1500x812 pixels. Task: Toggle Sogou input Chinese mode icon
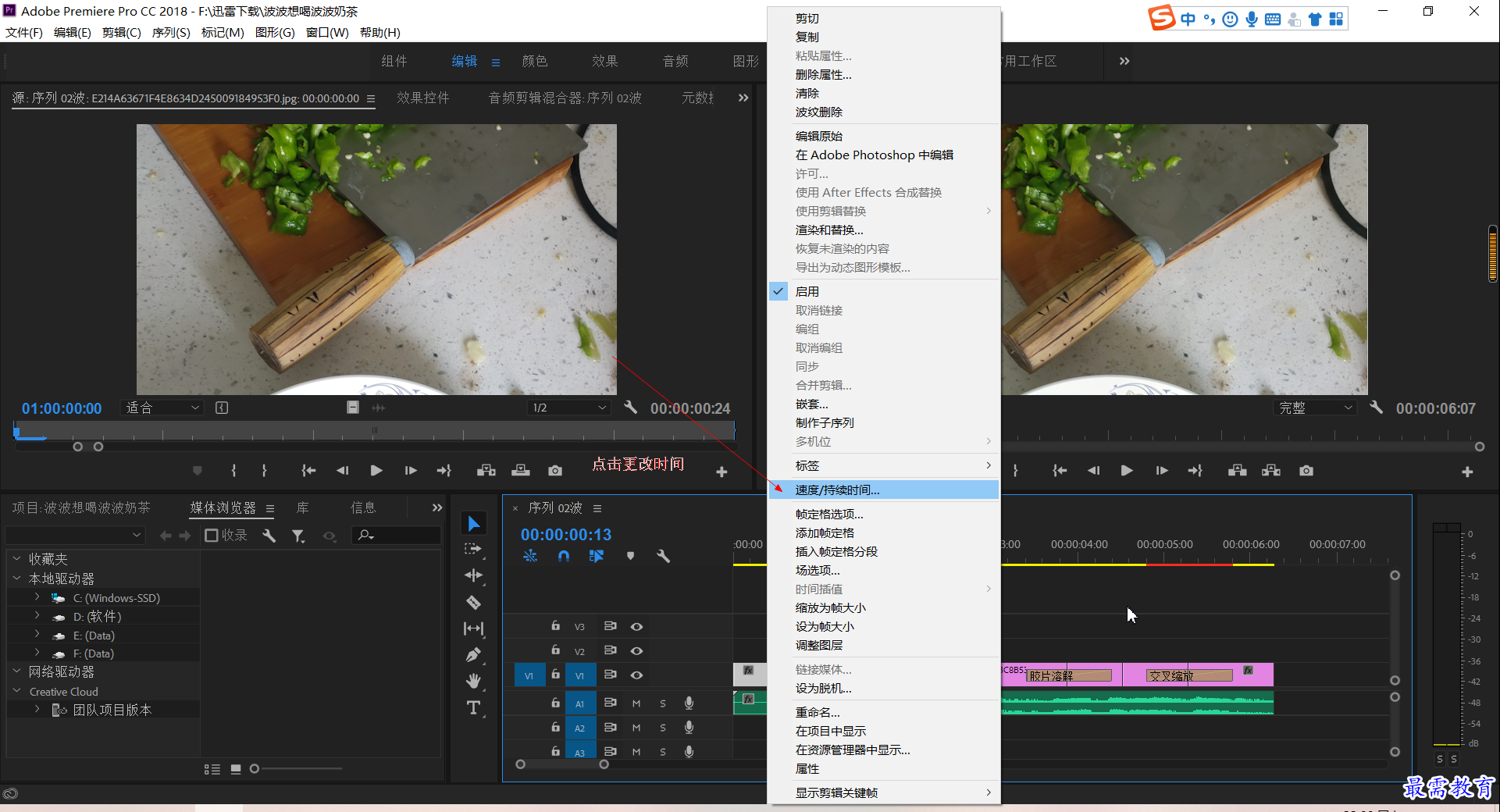[x=1188, y=19]
